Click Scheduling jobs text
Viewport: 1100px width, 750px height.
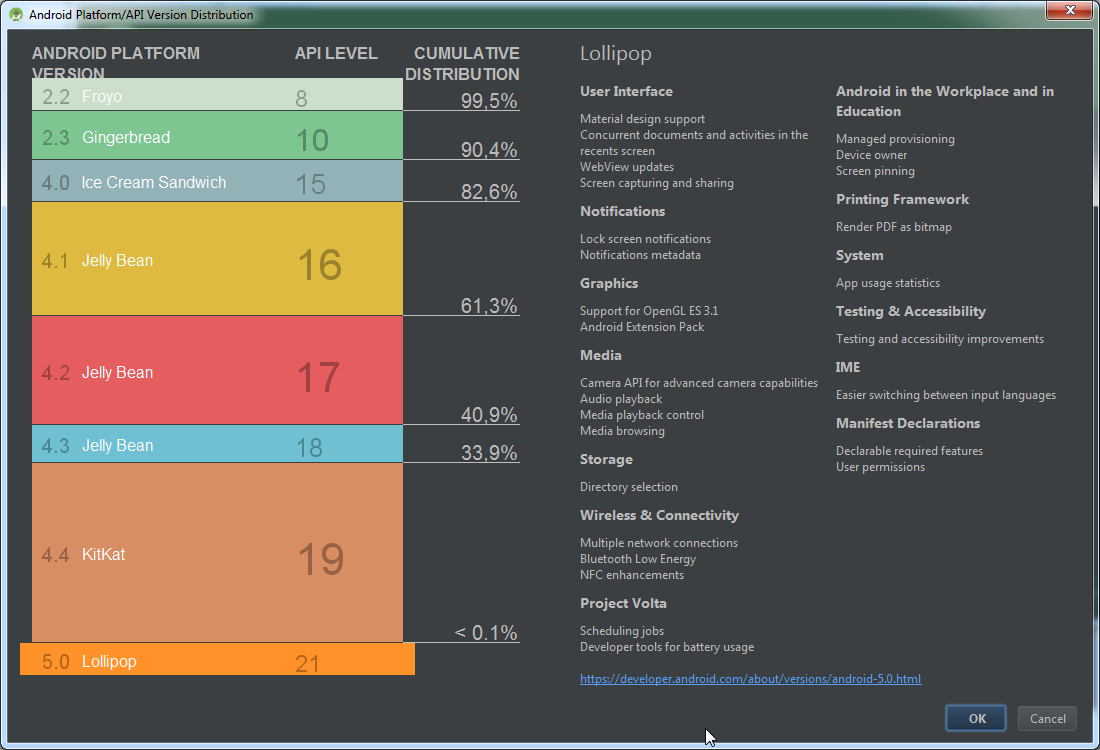pos(622,631)
